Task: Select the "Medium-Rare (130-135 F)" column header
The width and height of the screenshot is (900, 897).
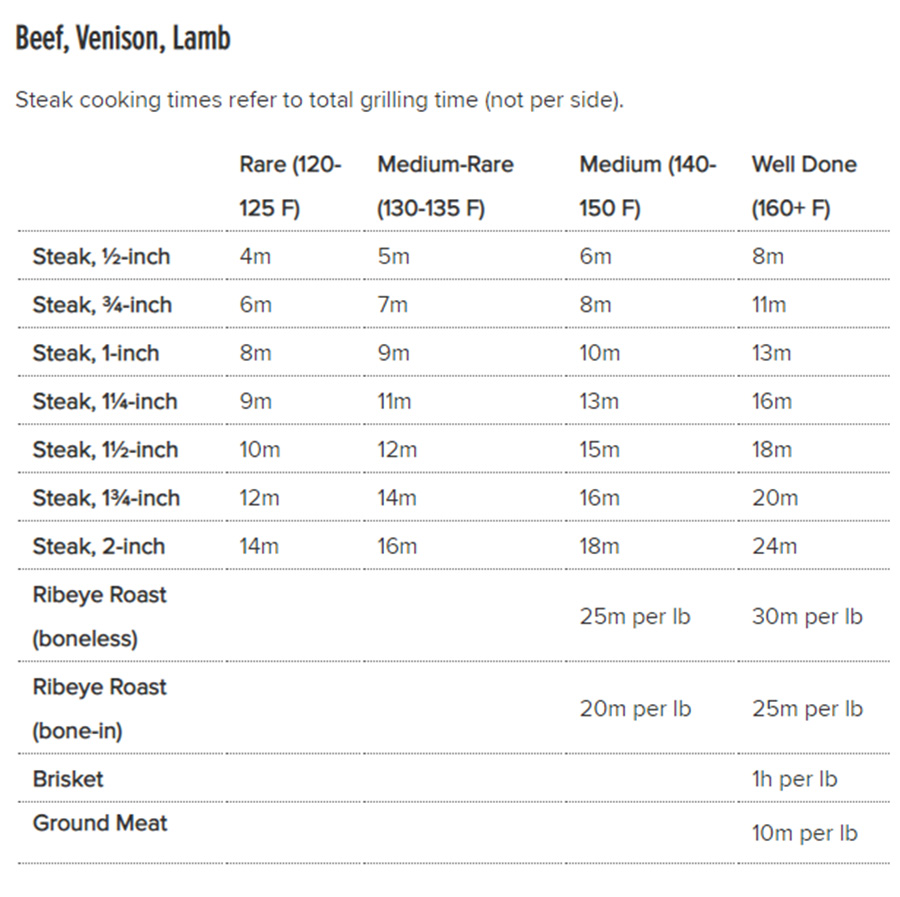Action: coord(445,186)
